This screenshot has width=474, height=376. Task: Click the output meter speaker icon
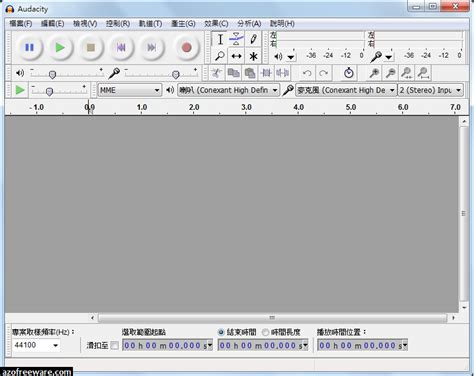[x=278, y=56]
